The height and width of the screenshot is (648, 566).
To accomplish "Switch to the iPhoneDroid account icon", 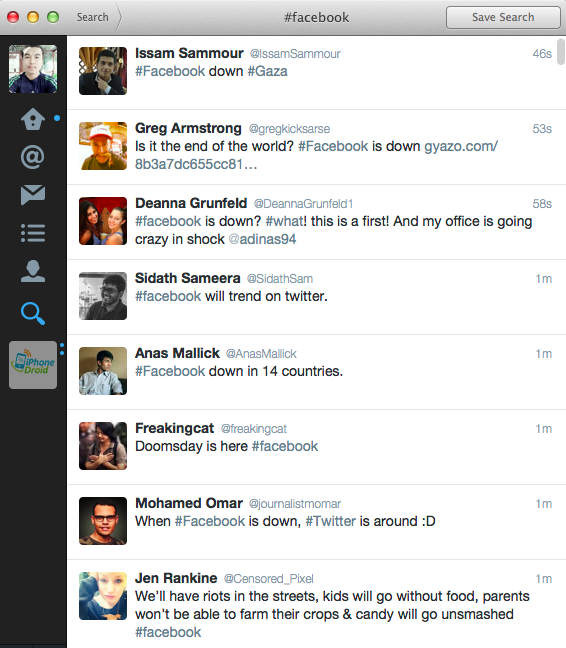I will pos(33,364).
